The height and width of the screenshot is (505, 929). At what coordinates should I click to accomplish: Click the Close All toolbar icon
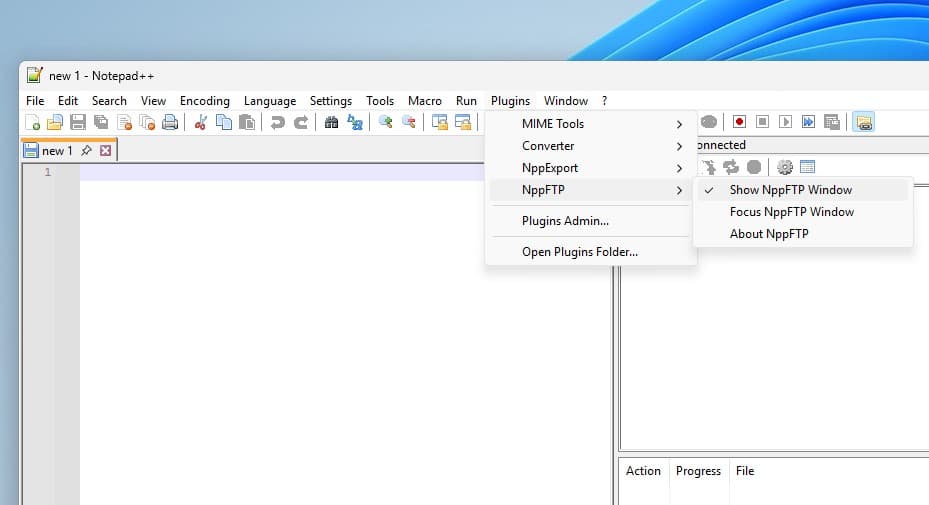(x=147, y=122)
